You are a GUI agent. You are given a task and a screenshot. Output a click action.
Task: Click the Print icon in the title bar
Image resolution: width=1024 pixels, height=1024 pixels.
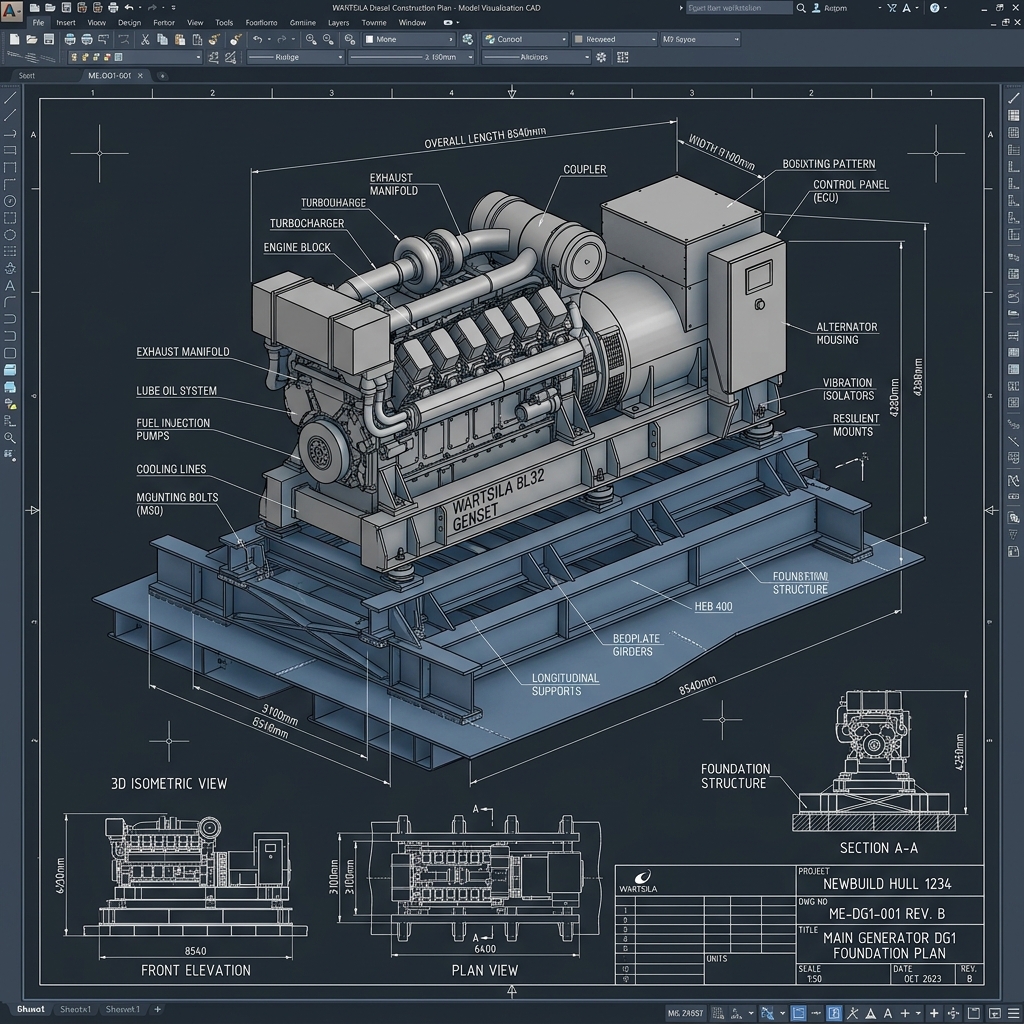(x=113, y=8)
